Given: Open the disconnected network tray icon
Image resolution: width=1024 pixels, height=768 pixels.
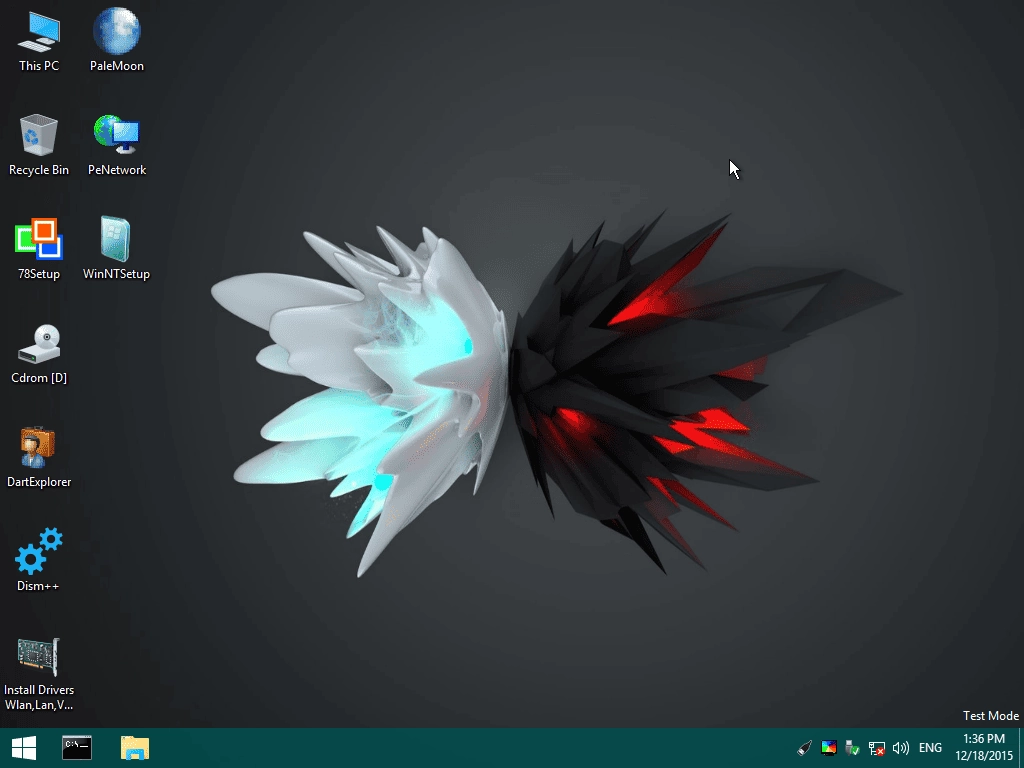Looking at the screenshot, I should [x=876, y=748].
